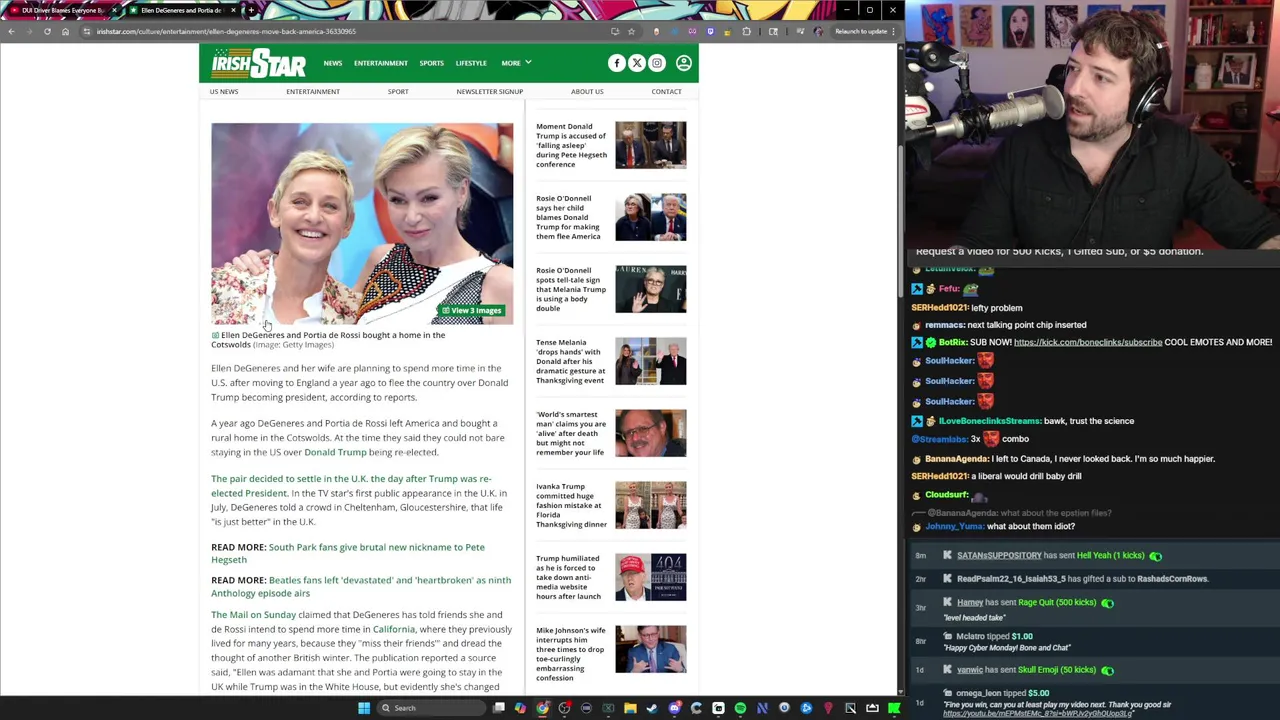Open Chrome from the taskbar
Viewport: 1280px width, 720px height.
(x=542, y=708)
